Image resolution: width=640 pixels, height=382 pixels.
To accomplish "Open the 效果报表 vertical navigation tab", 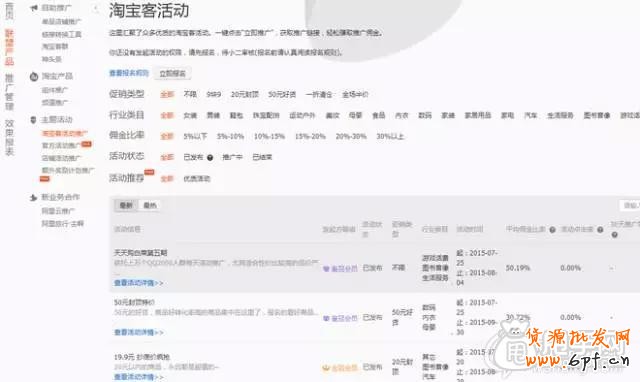I will (x=9, y=138).
